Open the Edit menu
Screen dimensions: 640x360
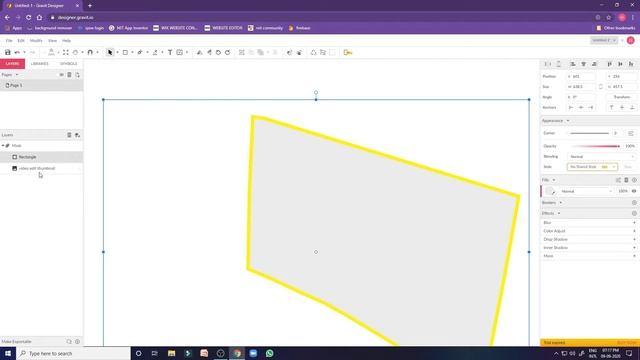tap(21, 41)
